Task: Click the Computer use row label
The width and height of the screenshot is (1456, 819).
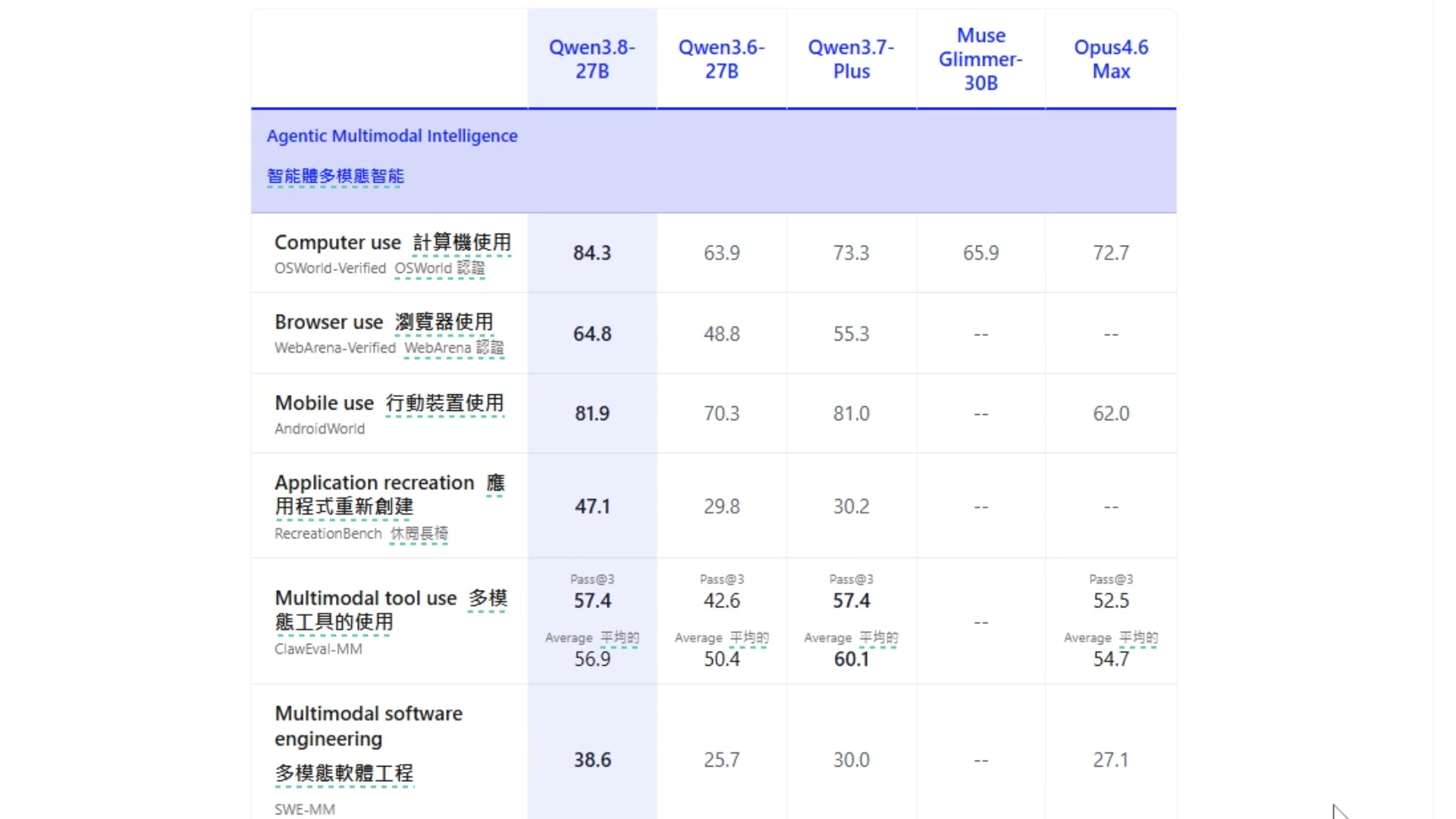Action: pos(337,242)
